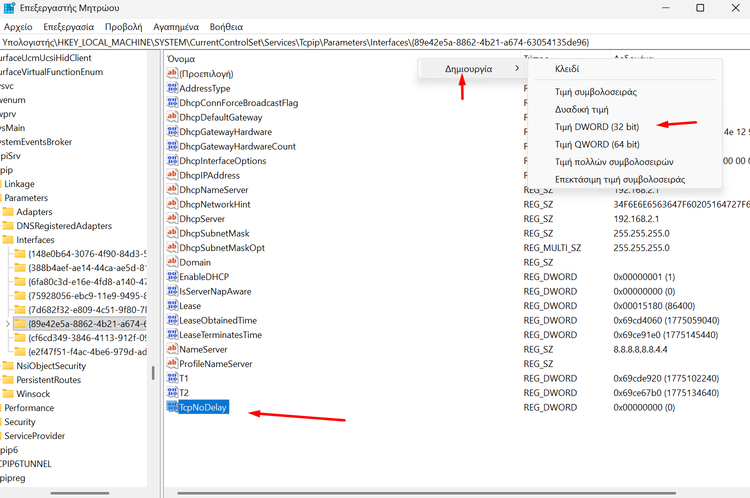Expand the {89e42e5a-8862 interface key chevron
The width and height of the screenshot is (750, 498).
[8, 324]
